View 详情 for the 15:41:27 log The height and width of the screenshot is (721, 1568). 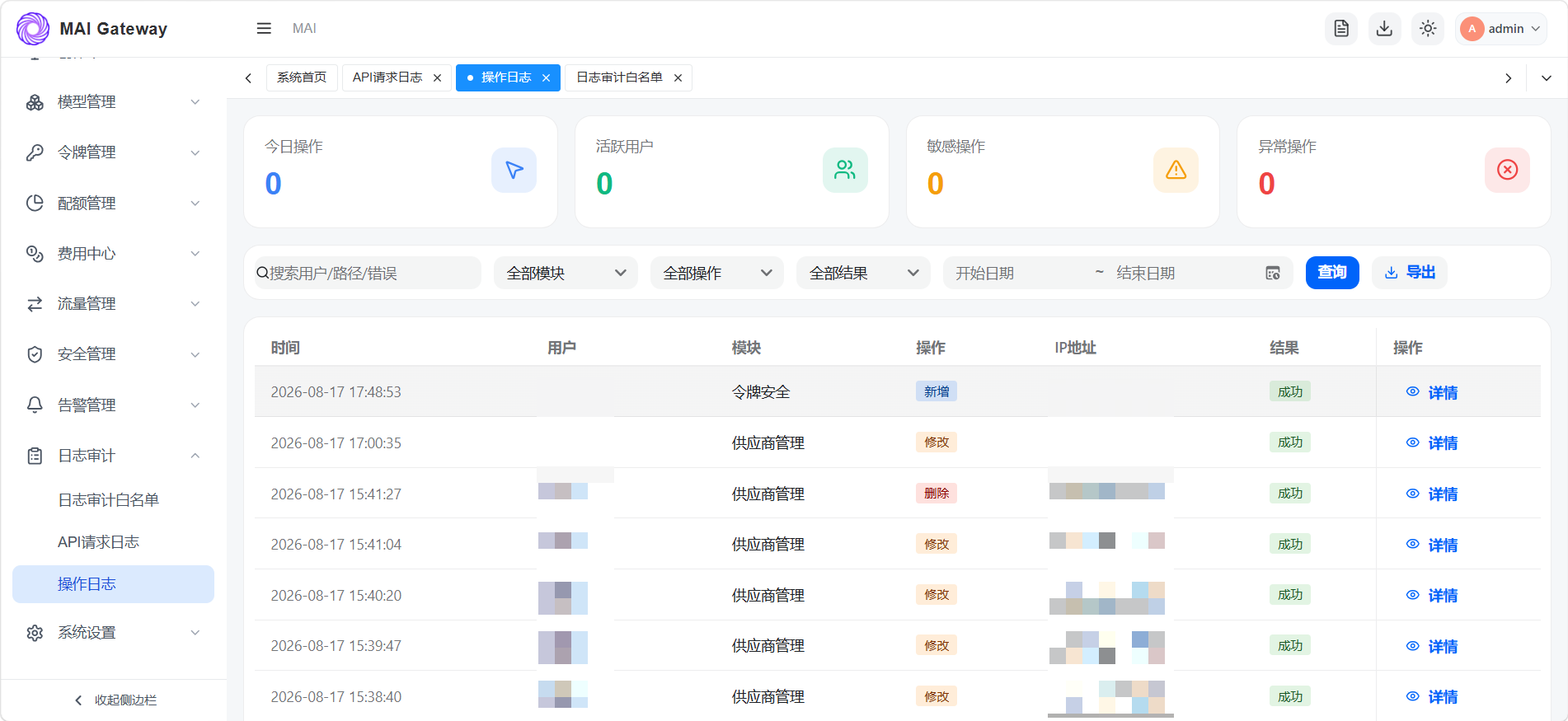1432,494
